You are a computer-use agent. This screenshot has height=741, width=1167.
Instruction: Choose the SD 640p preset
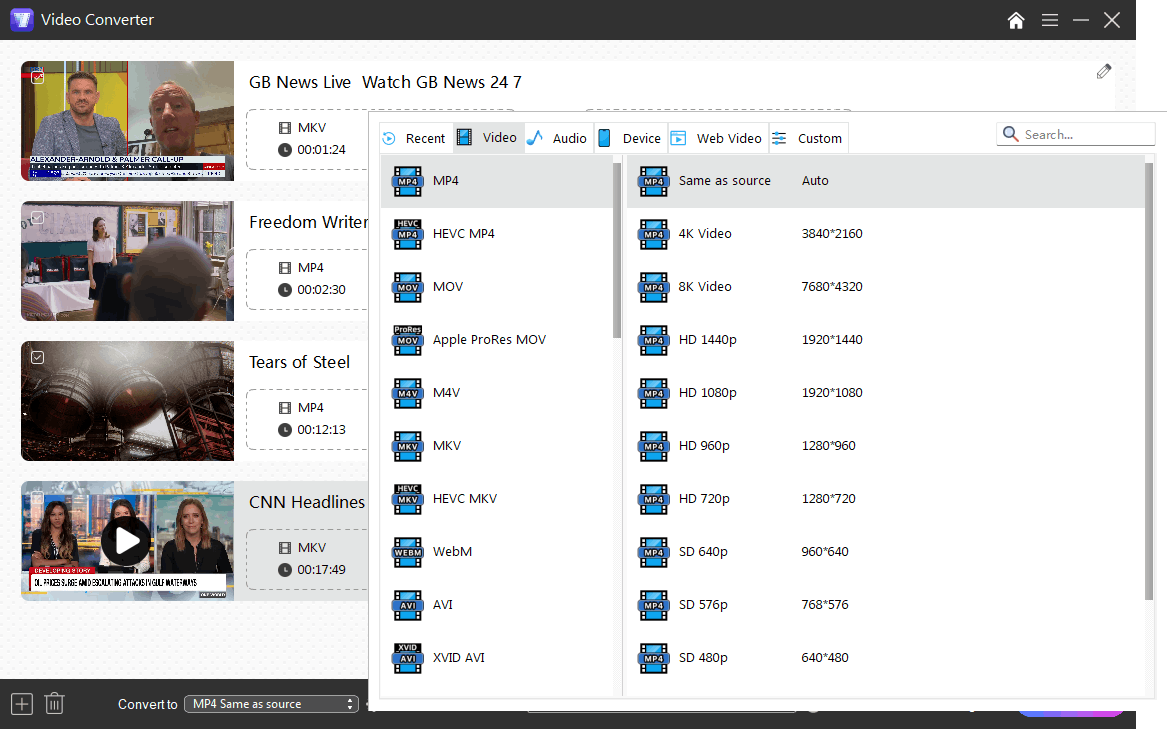(x=886, y=552)
